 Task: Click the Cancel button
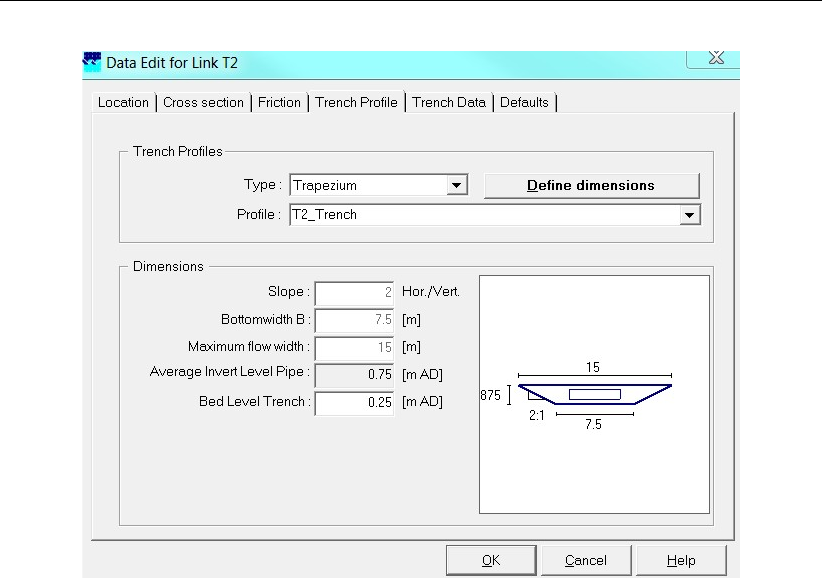[x=586, y=560]
